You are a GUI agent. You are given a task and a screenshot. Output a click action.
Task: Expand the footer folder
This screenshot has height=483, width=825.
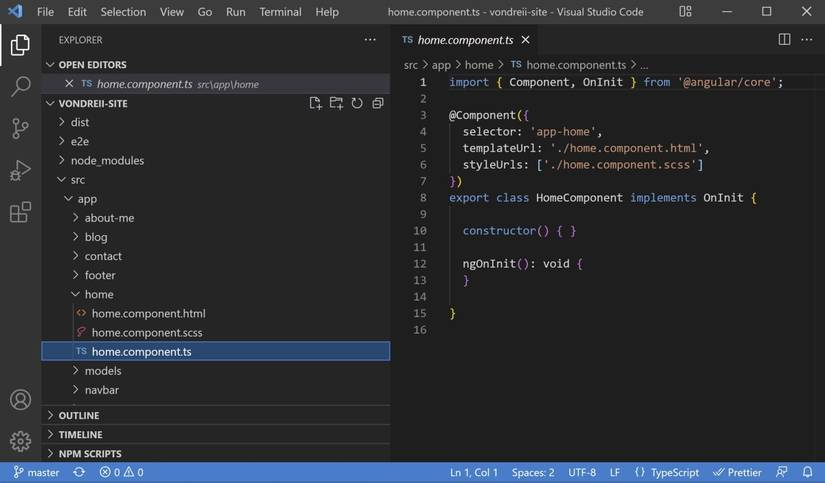[216, 275]
